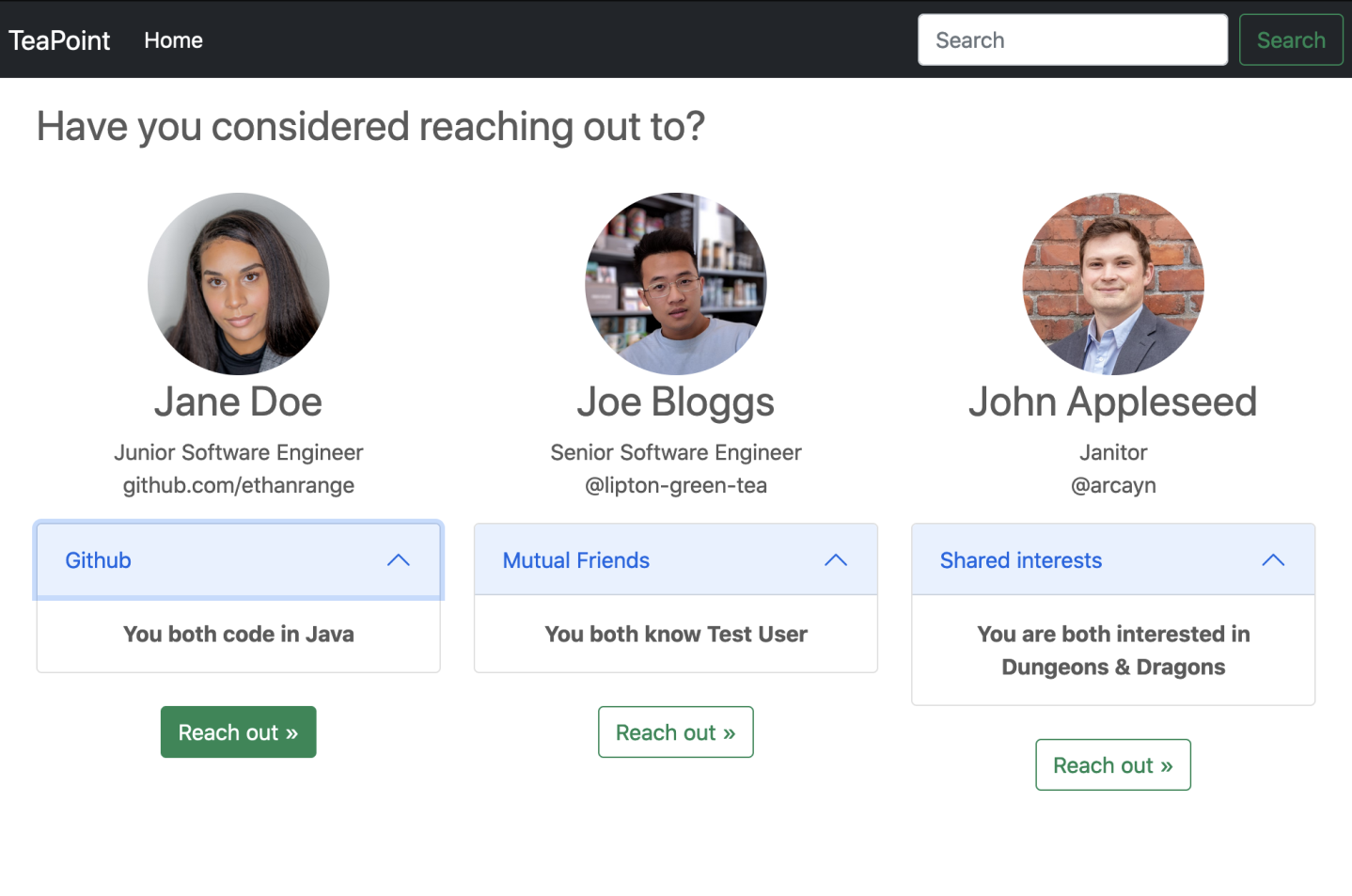Focus the Search input field

pos(1073,39)
